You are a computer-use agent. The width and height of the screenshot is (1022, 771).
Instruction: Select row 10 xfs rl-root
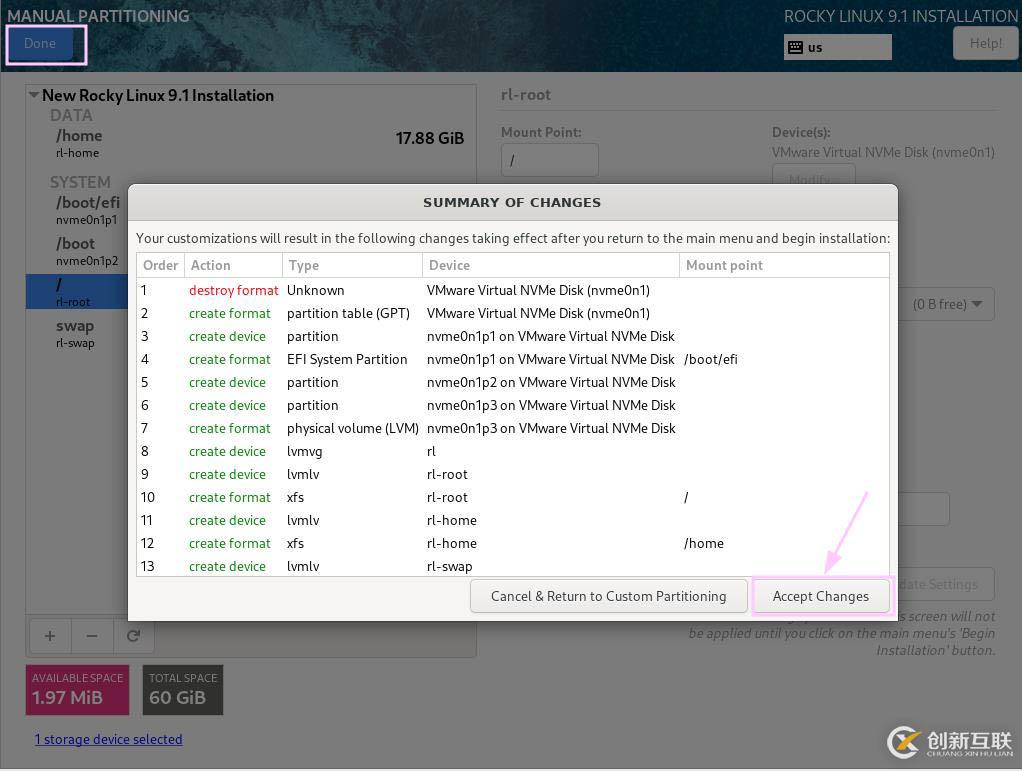click(512, 498)
